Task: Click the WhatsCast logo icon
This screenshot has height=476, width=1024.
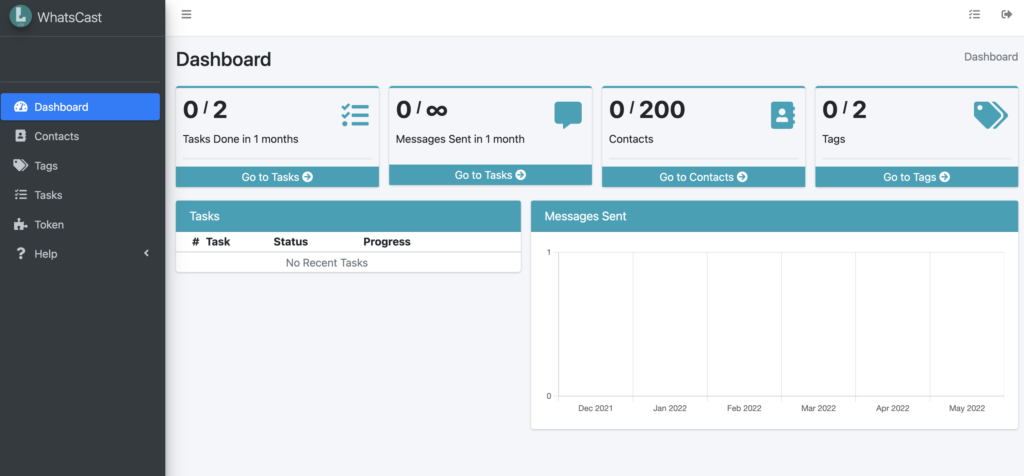Action: pos(21,16)
